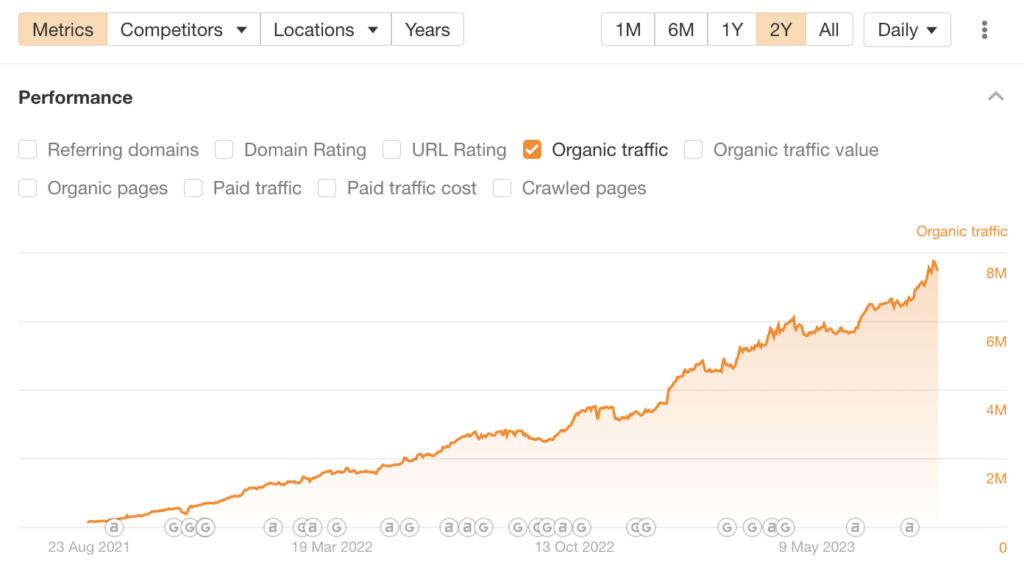
Task: Toggle the Domain Rating checkbox
Action: click(x=225, y=150)
